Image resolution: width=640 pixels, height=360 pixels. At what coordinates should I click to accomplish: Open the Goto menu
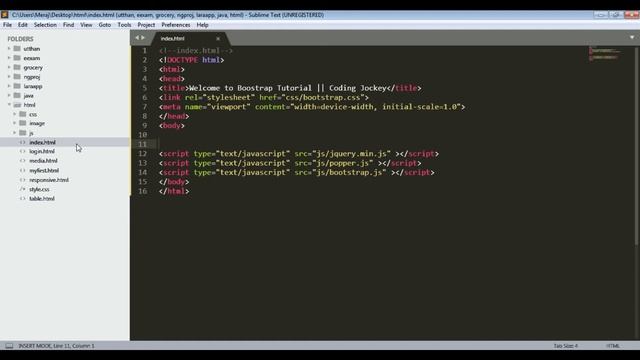tap(104, 25)
